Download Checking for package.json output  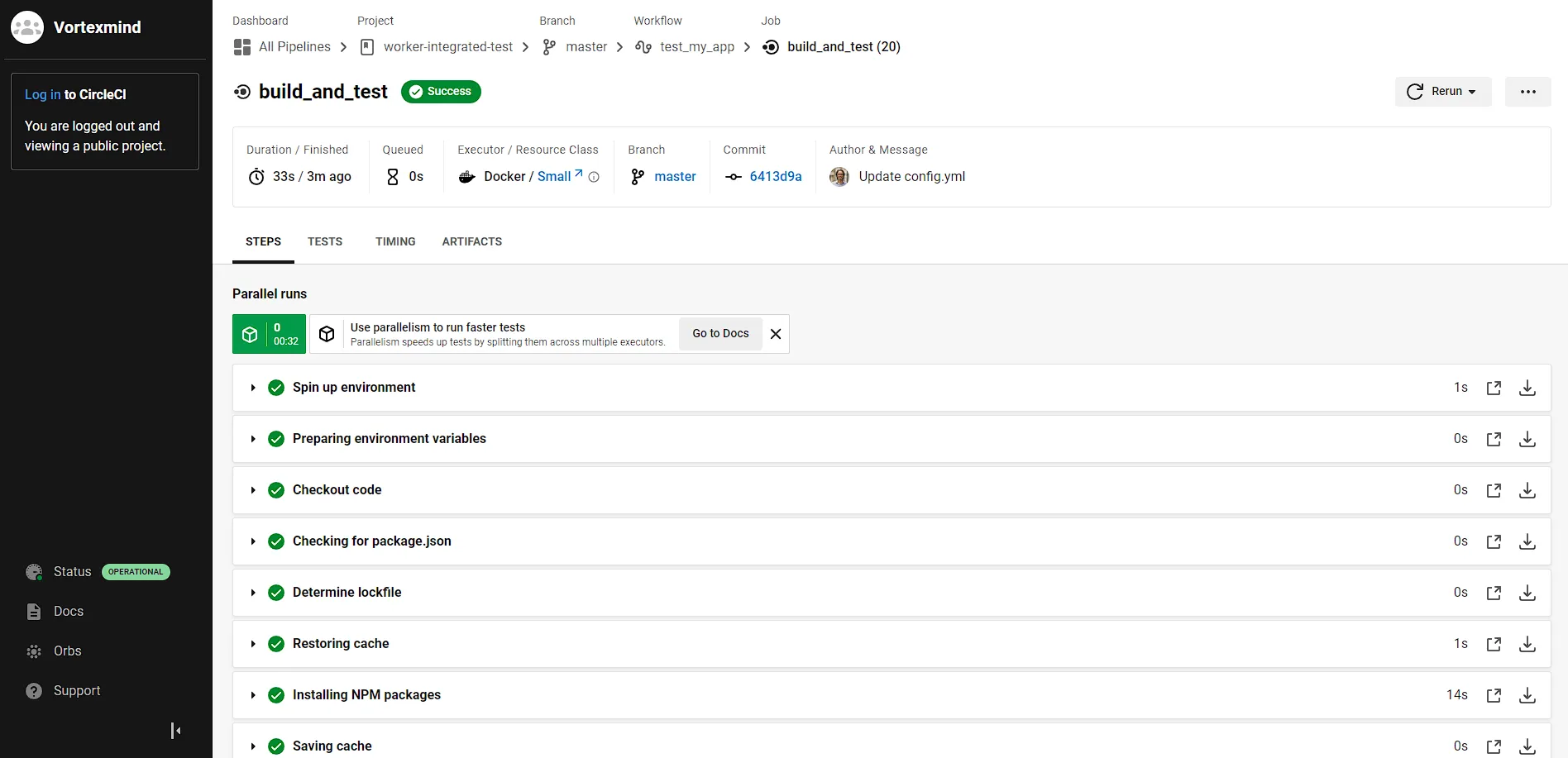(x=1527, y=541)
